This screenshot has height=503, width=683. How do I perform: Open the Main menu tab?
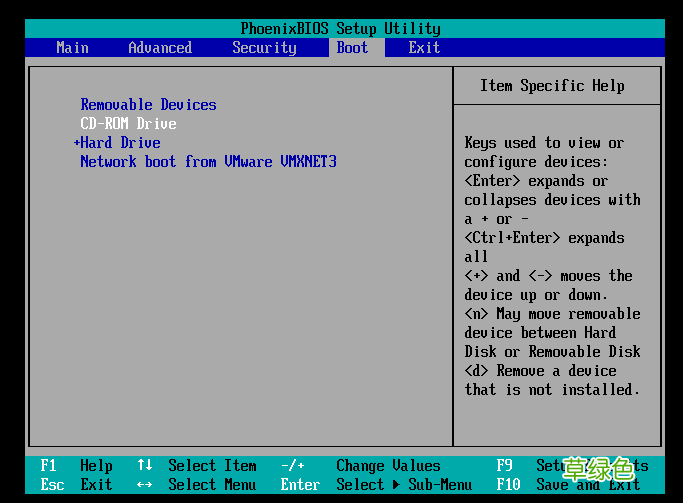pos(72,47)
